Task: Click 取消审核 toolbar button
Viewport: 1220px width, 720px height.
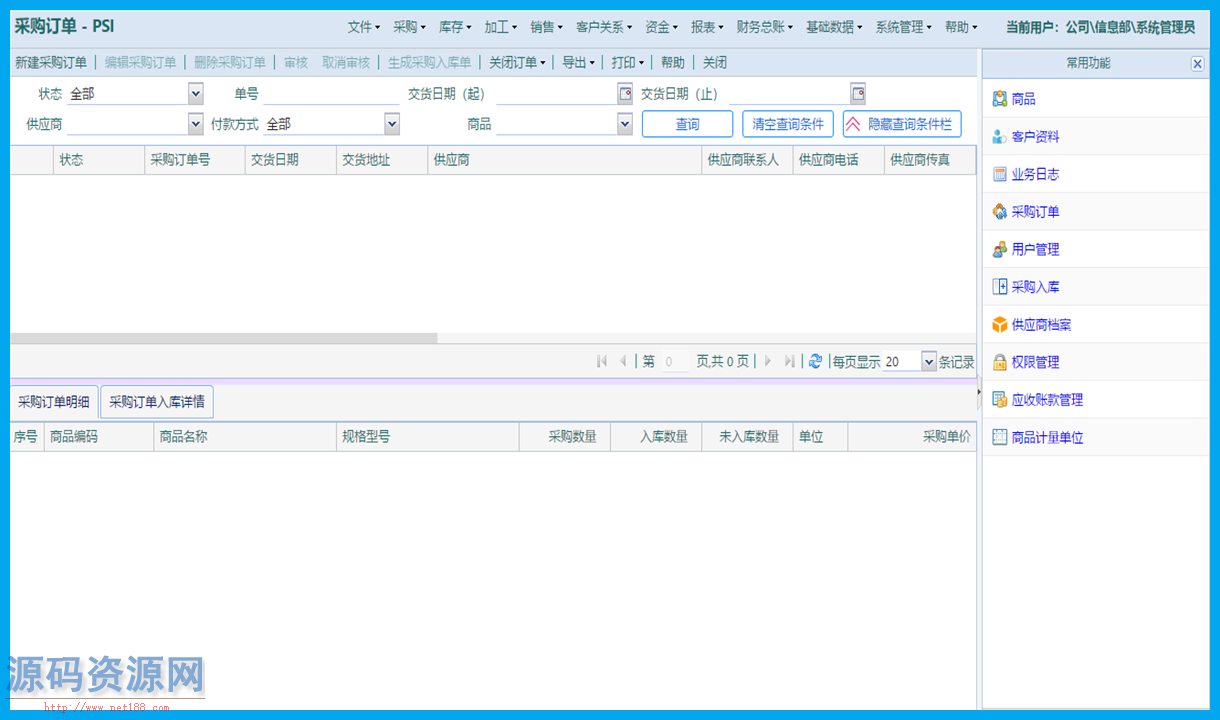Action: (346, 63)
